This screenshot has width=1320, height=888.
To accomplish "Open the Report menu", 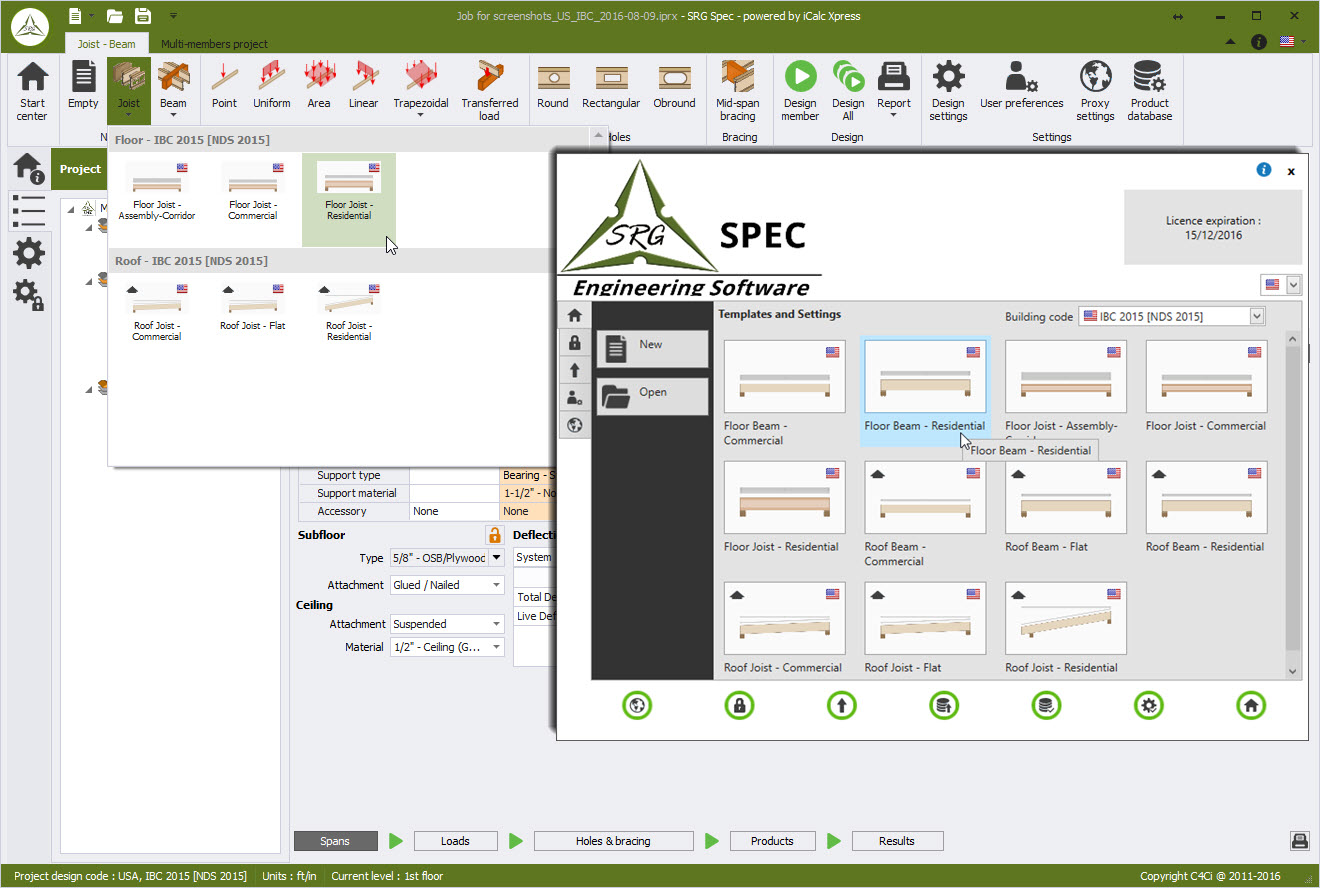I will point(894,91).
